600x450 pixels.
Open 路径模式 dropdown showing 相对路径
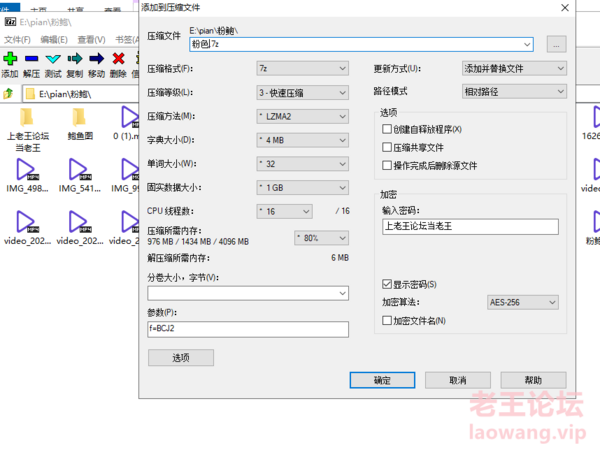pos(514,91)
